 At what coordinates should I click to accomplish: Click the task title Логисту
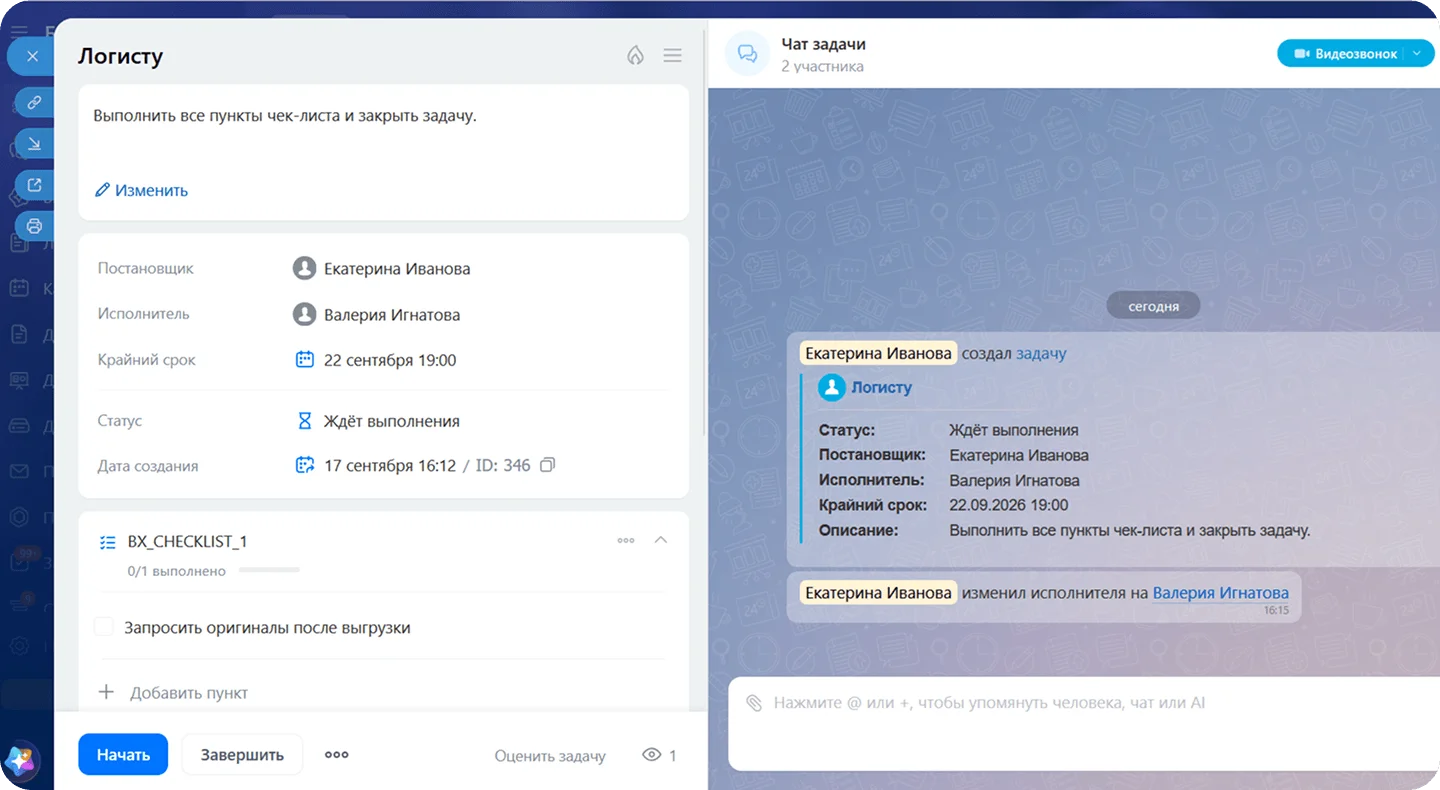tap(120, 56)
